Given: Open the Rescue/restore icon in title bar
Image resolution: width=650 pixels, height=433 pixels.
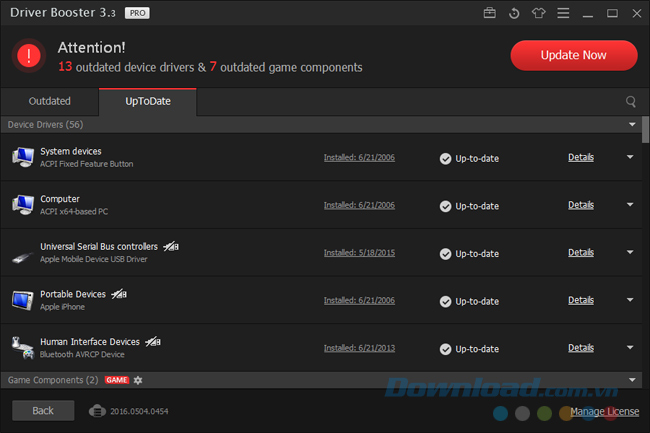Looking at the screenshot, I should click(514, 13).
